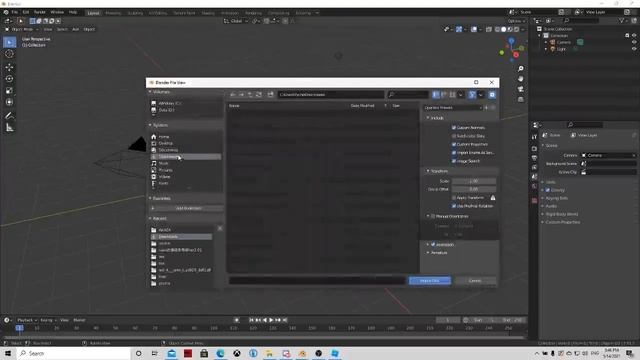The height and width of the screenshot is (360, 640).
Task: Click the Decal Offset value field
Action: [x=474, y=189]
